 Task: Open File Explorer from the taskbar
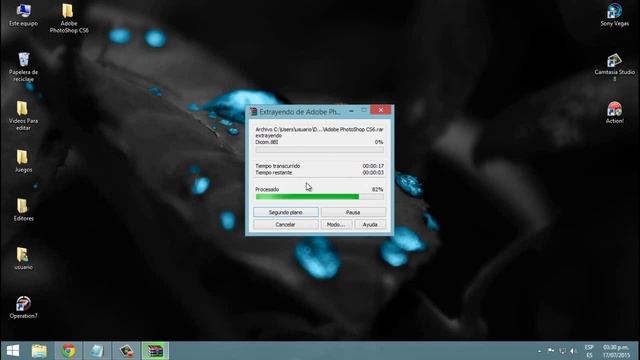39,351
